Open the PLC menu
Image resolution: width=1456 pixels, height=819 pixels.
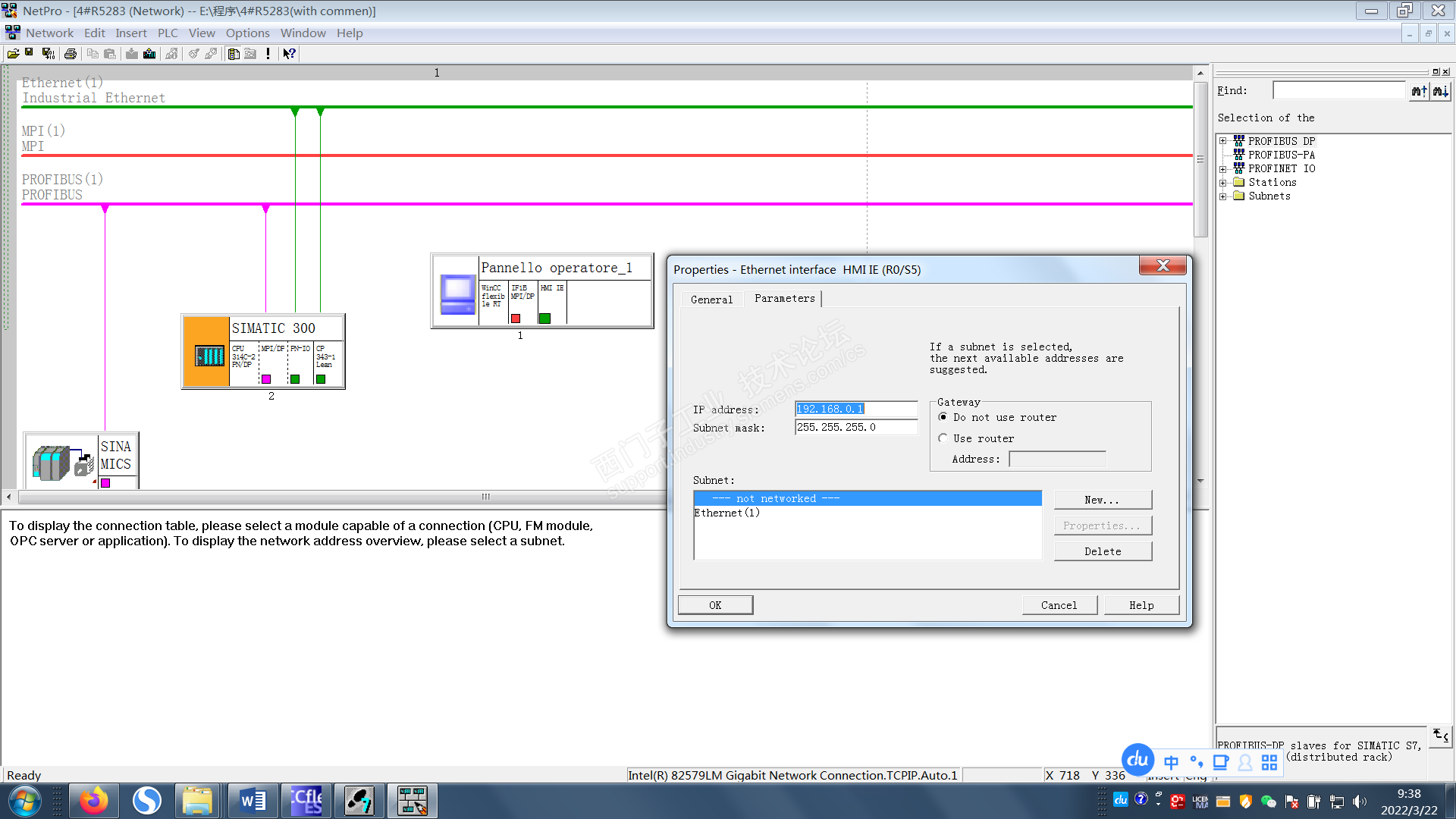[168, 33]
